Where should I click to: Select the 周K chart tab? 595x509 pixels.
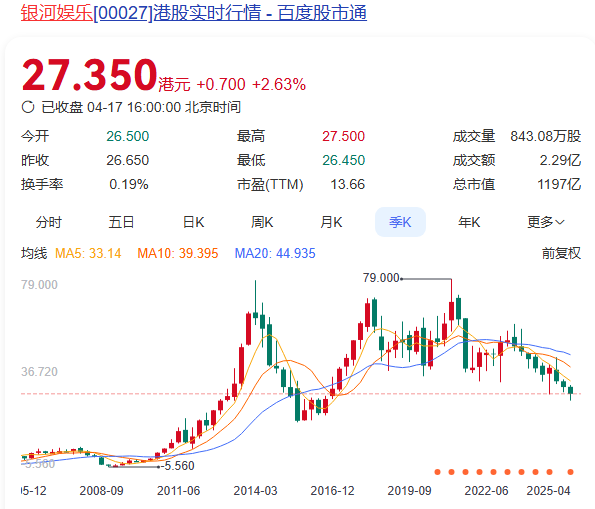pyautogui.click(x=262, y=222)
